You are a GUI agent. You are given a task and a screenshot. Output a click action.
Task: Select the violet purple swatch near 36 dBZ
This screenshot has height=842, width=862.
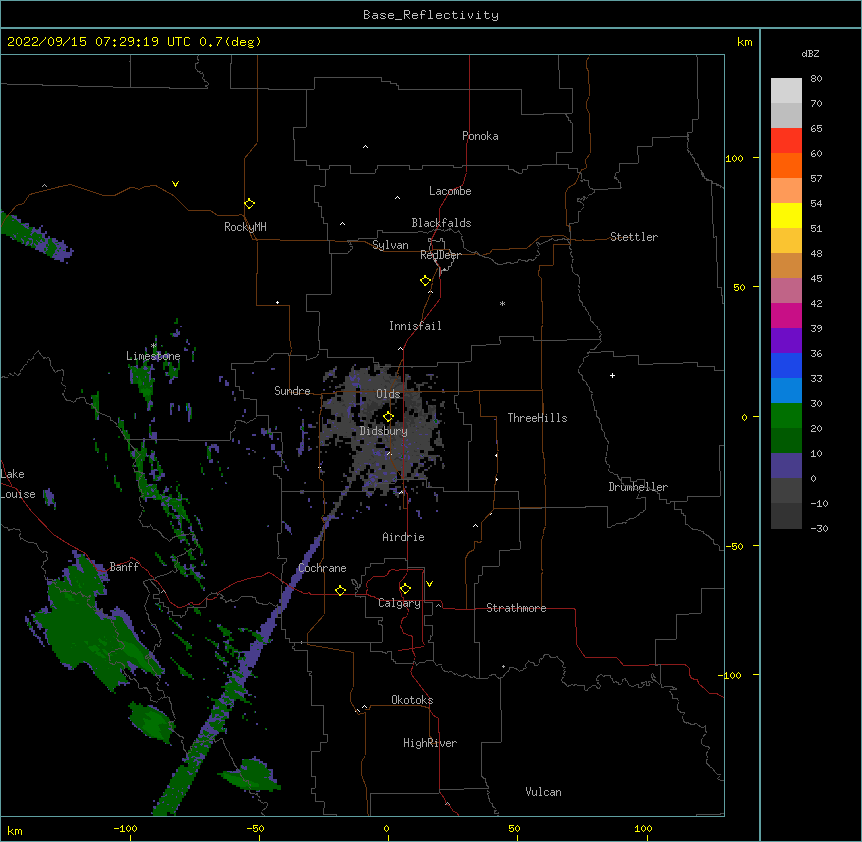point(786,340)
